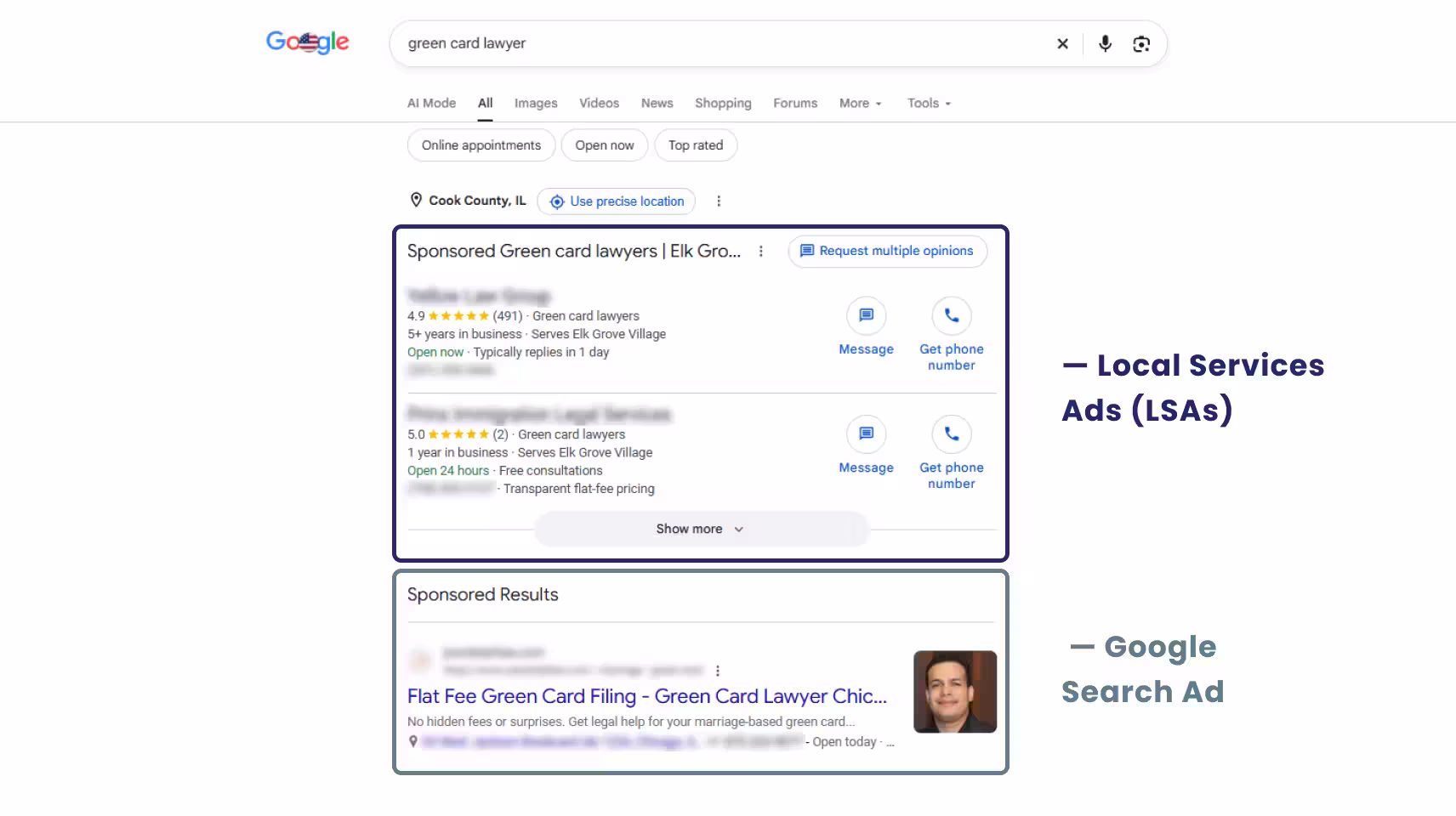Open the Tools dropdown
This screenshot has height=816, width=1456.
pos(929,103)
